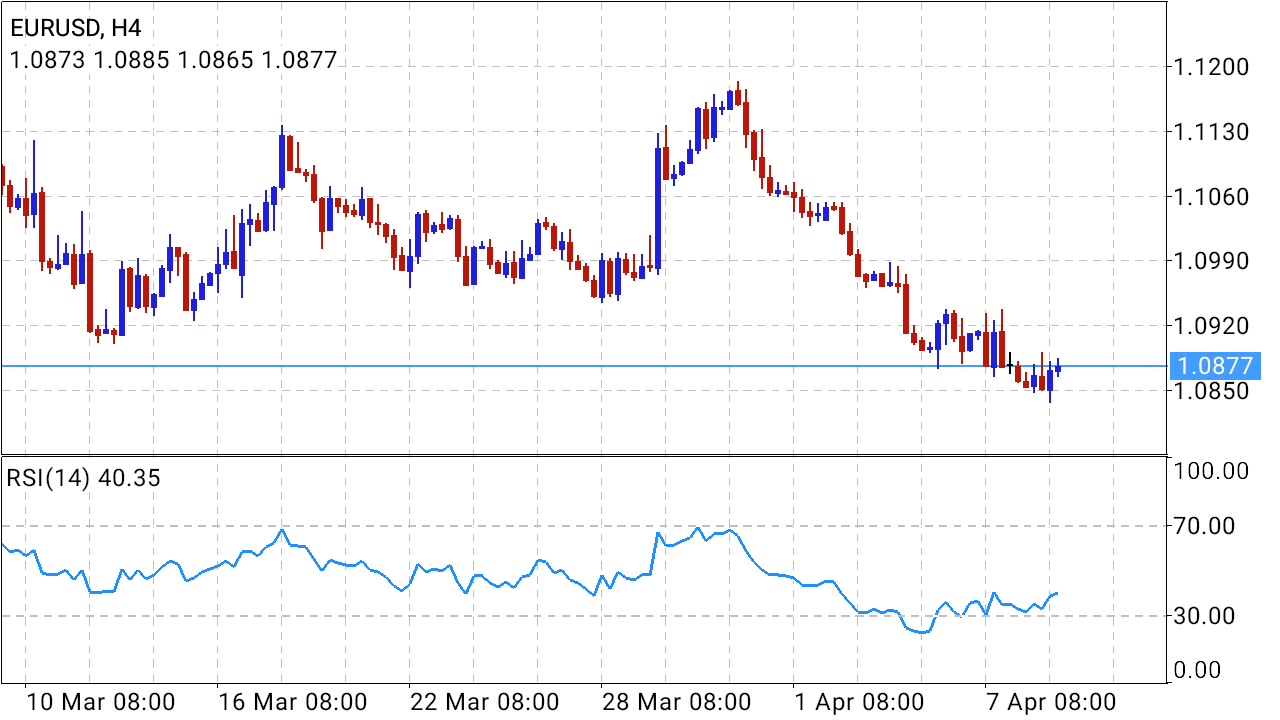
Task: Select the OHLC values line under the title
Action: (173, 60)
